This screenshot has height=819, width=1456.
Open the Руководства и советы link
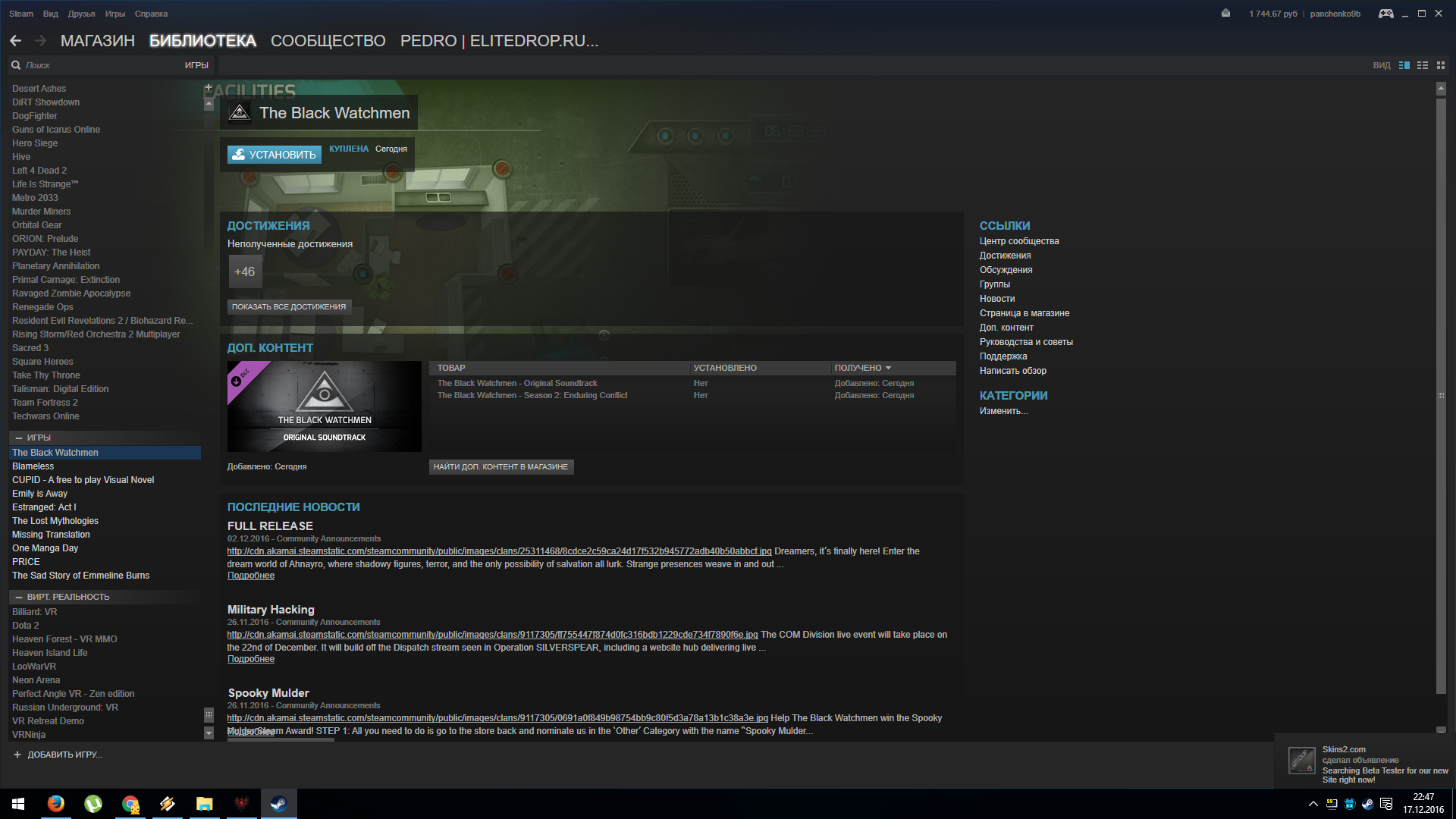coord(1026,342)
